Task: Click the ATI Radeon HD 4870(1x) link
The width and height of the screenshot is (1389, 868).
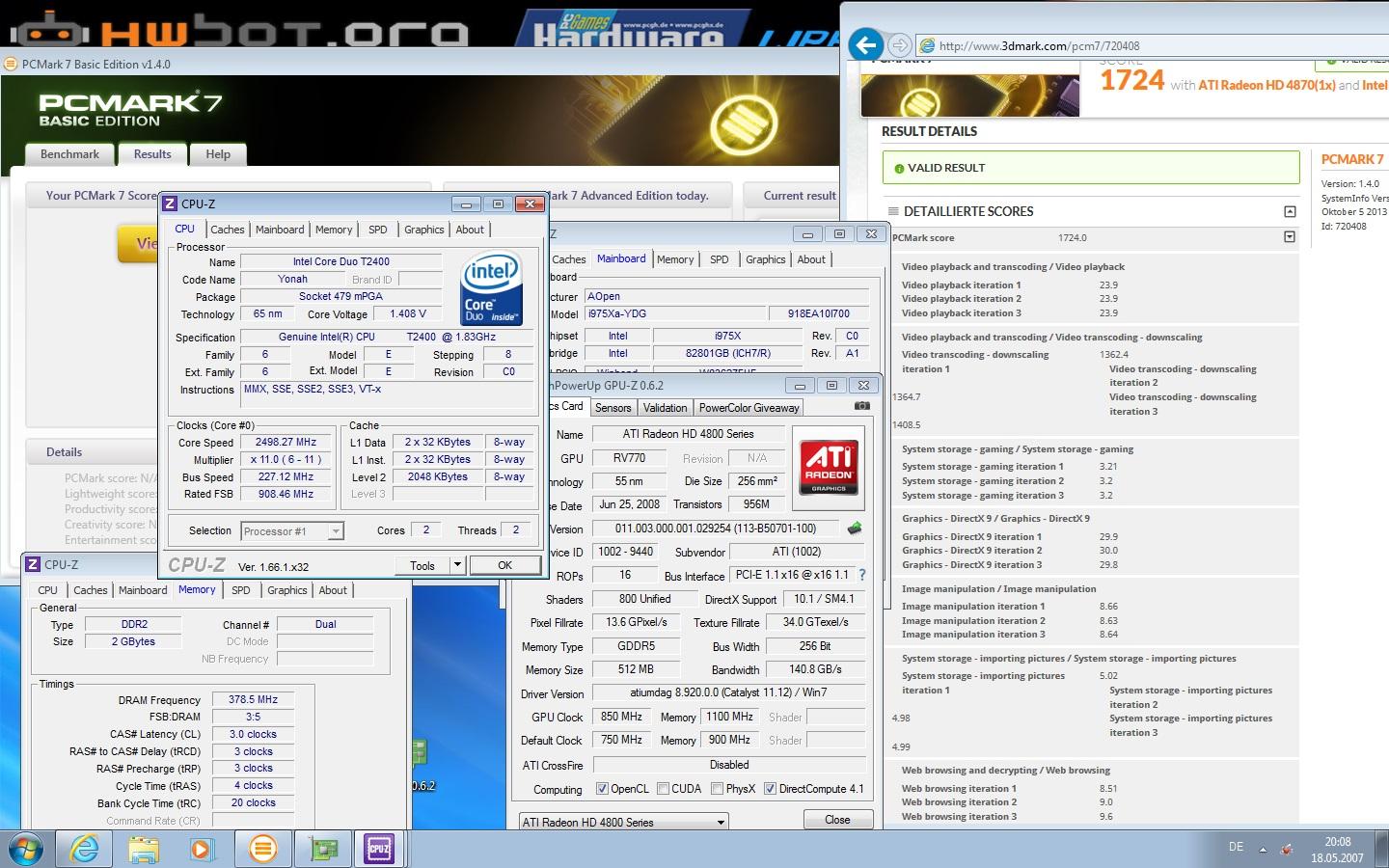Action: tap(1266, 85)
